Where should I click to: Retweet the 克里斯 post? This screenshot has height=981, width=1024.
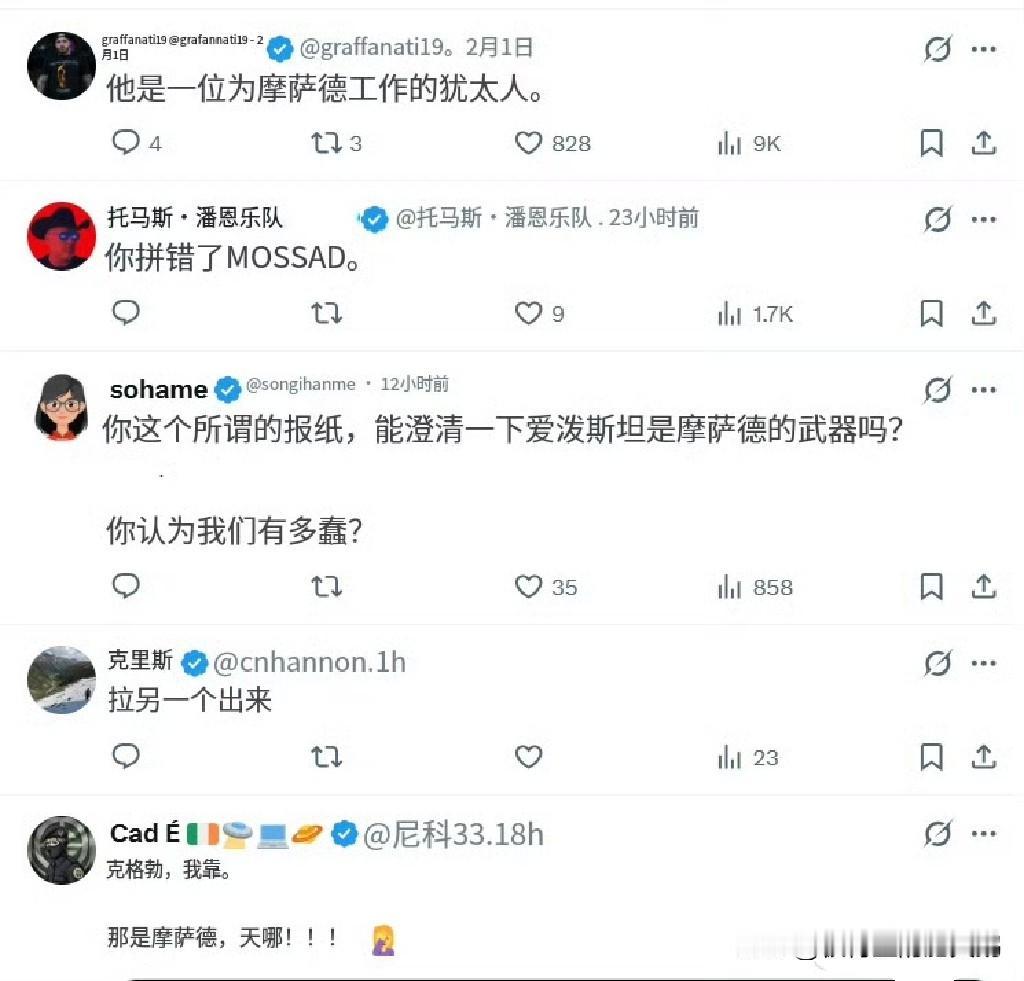[326, 757]
